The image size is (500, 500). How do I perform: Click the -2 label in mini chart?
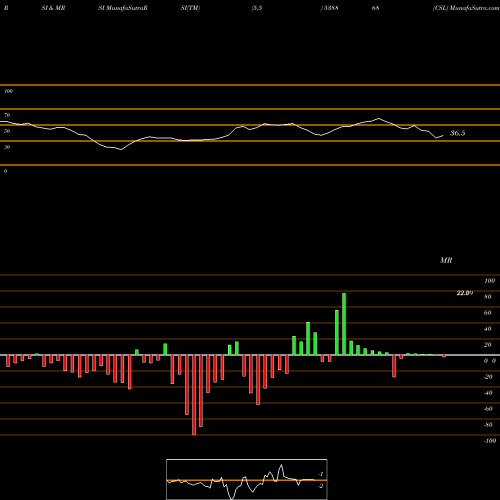321,486
